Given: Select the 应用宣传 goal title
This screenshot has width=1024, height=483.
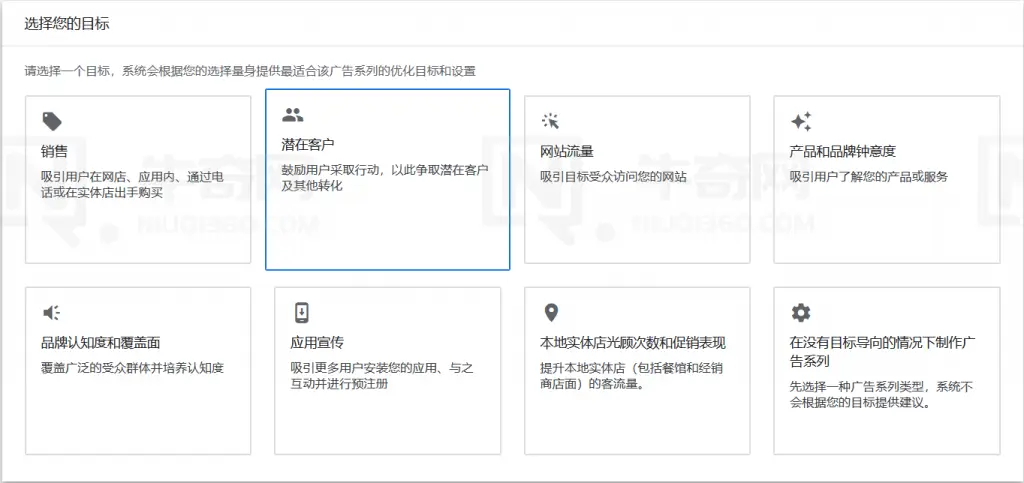Looking at the screenshot, I should pyautogui.click(x=317, y=343).
